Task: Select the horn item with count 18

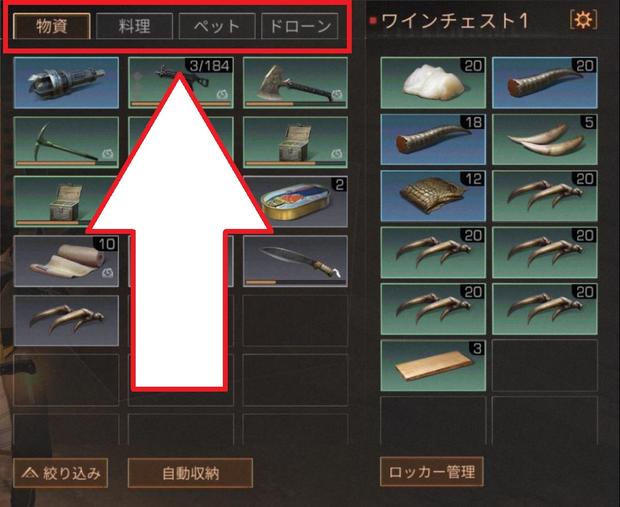Action: tap(433, 139)
